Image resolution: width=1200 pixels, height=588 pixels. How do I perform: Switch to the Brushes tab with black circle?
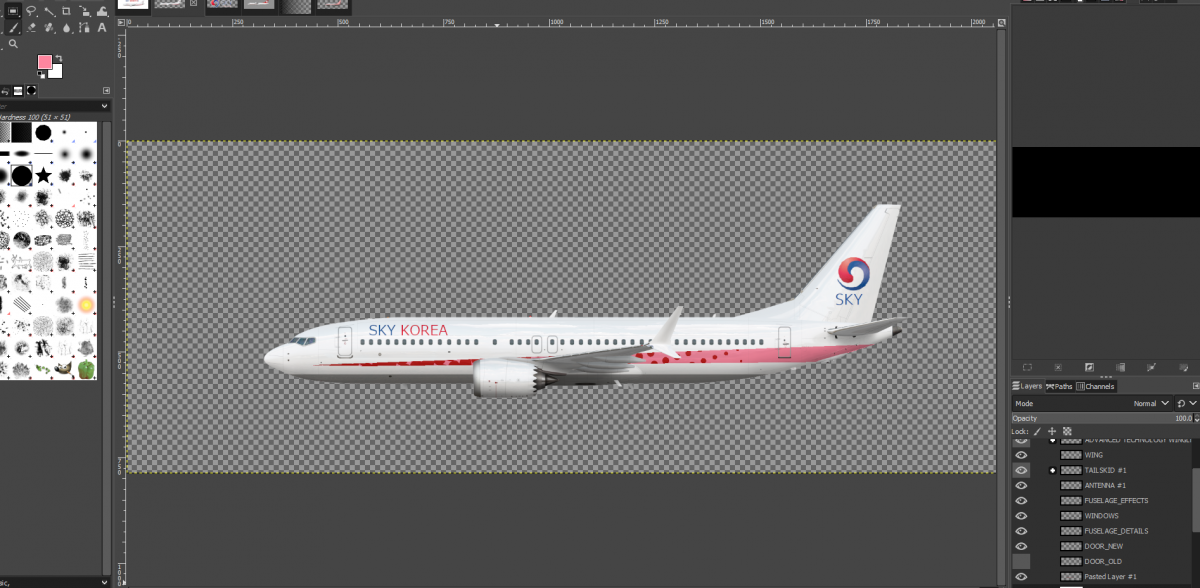click(31, 90)
